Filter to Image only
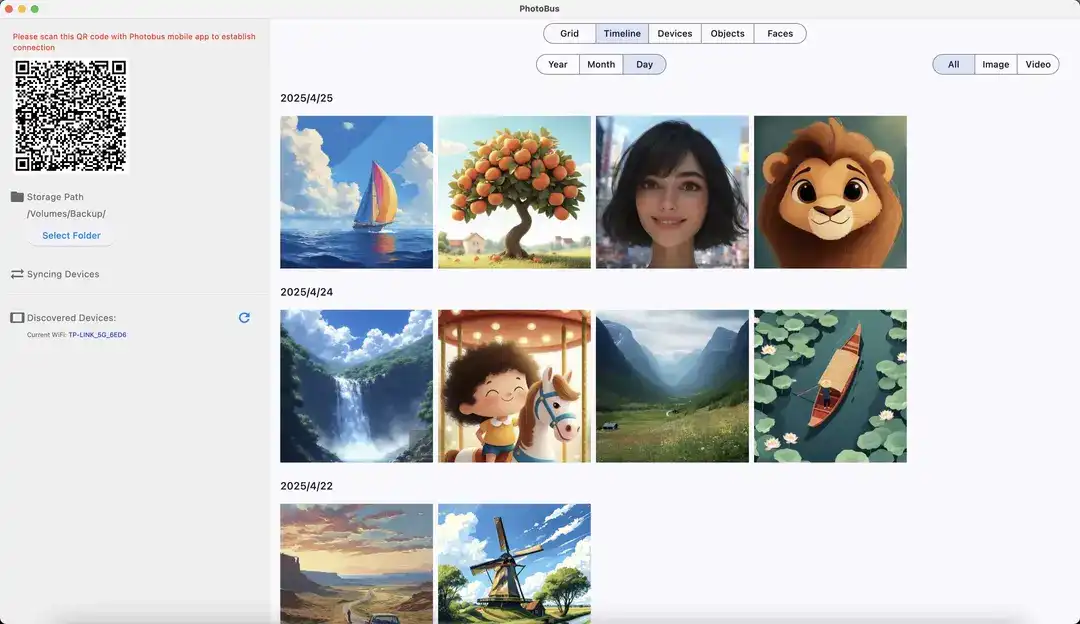1080x624 pixels. pos(995,64)
